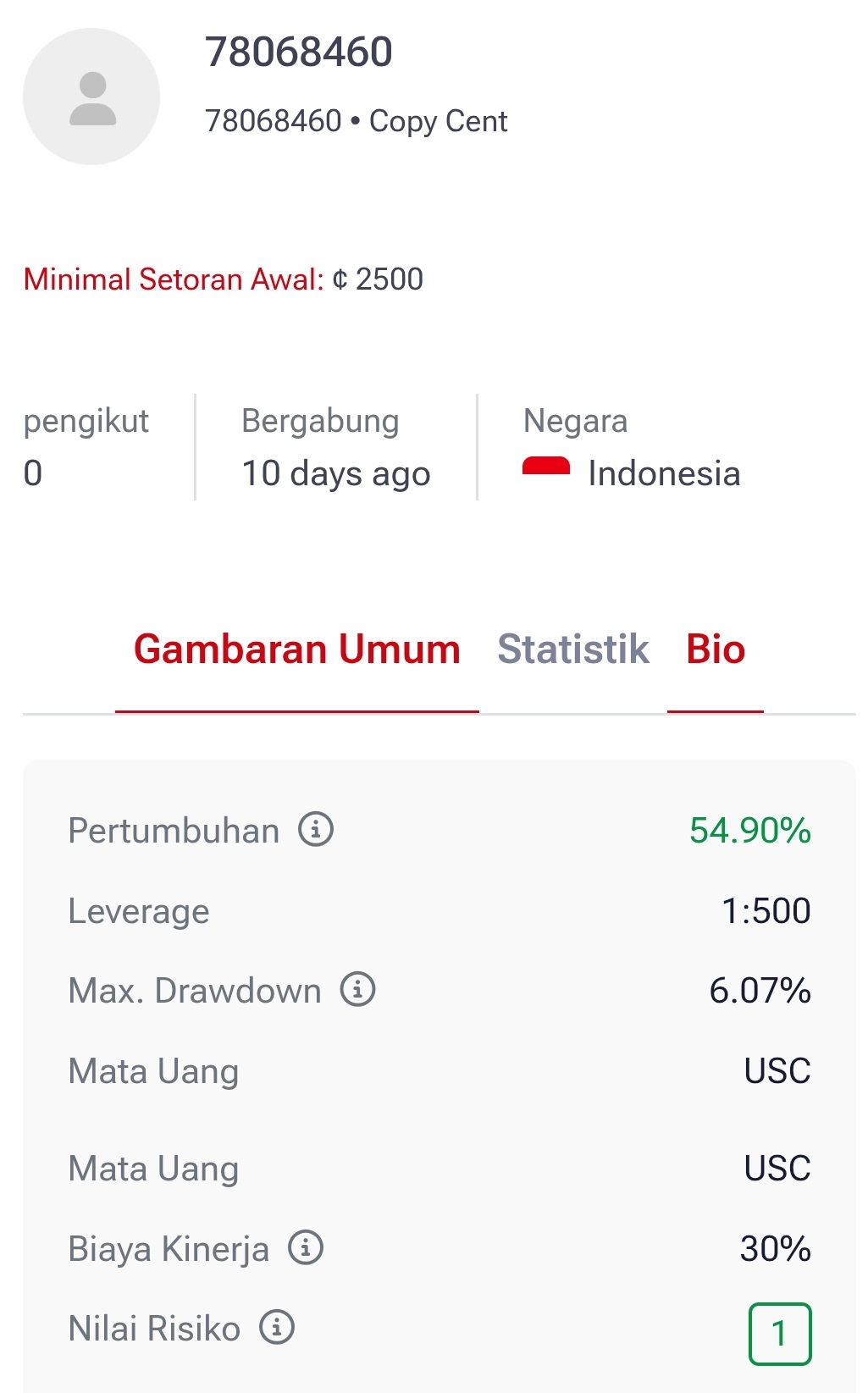868x1393 pixels.
Task: Click the 54.90% growth value
Action: pyautogui.click(x=749, y=831)
